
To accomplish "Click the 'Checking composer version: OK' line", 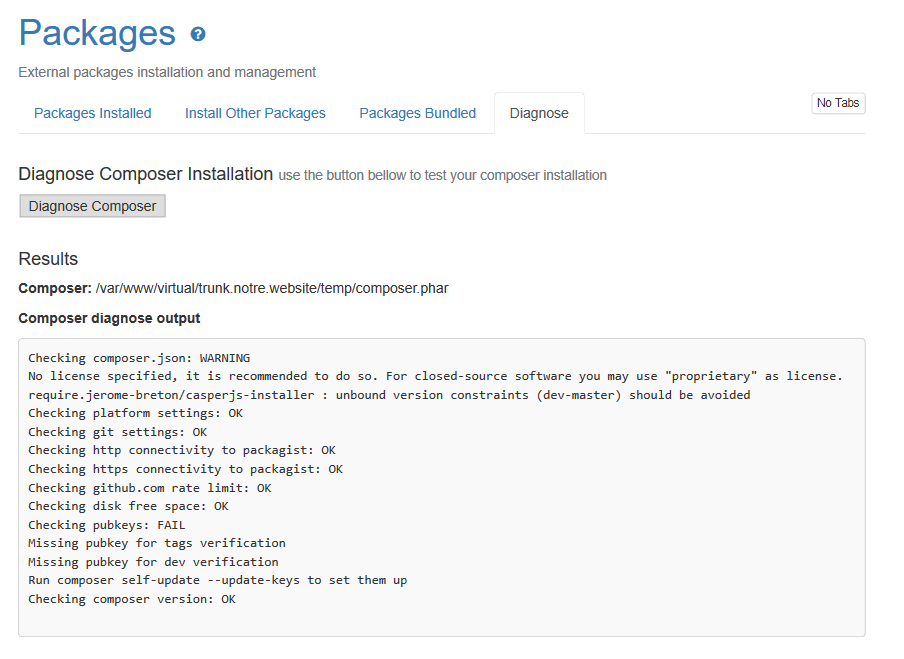I will [x=131, y=599].
